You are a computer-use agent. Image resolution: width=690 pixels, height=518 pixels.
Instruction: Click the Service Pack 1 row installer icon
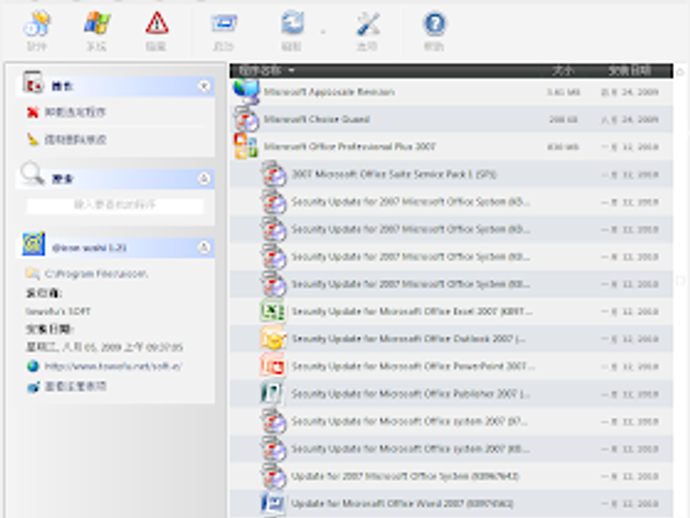[273, 174]
